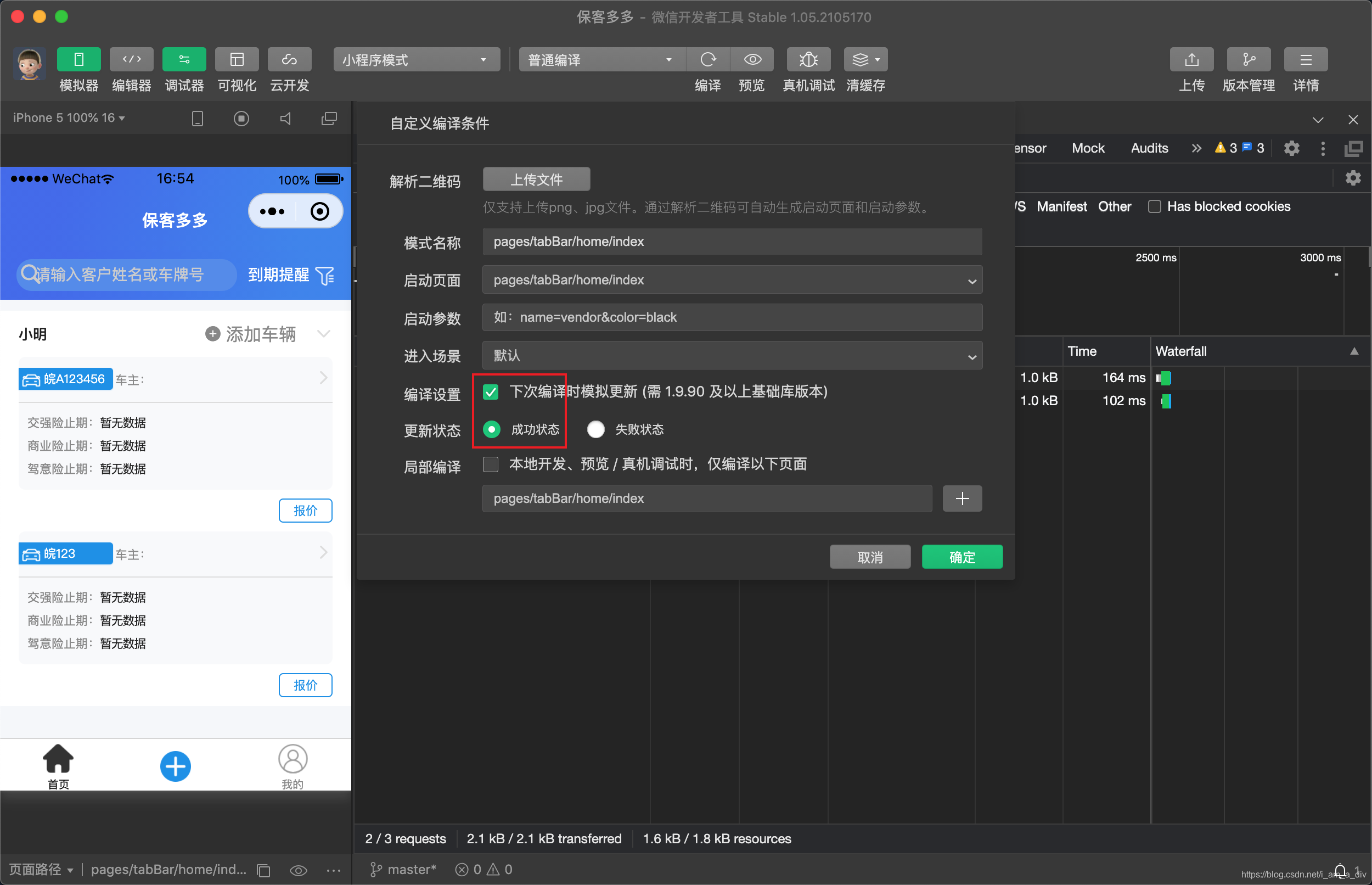
Task: Click the 启动参数 input field
Action: click(x=732, y=317)
